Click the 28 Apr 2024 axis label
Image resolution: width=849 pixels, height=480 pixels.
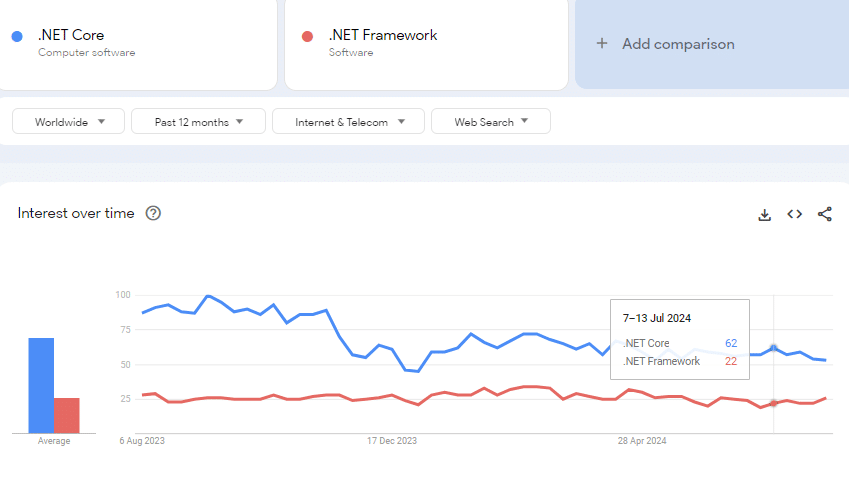[642, 440]
